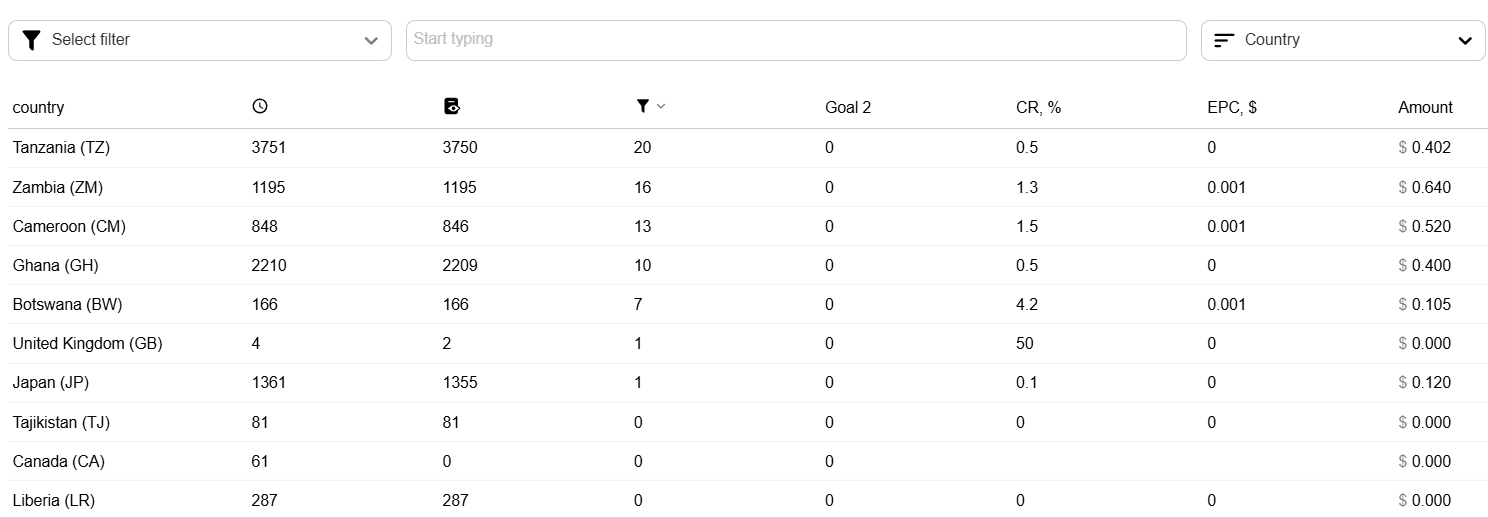
Task: Open the Select filter dropdown
Action: coord(200,40)
